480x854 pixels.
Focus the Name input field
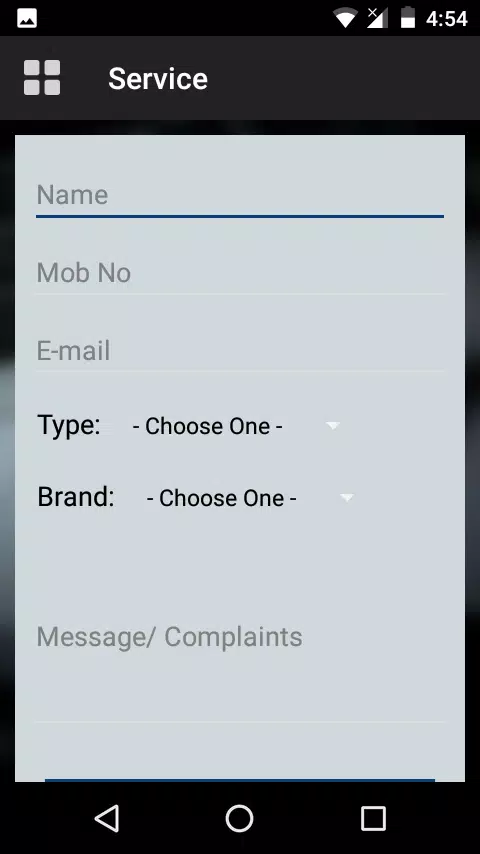(240, 195)
